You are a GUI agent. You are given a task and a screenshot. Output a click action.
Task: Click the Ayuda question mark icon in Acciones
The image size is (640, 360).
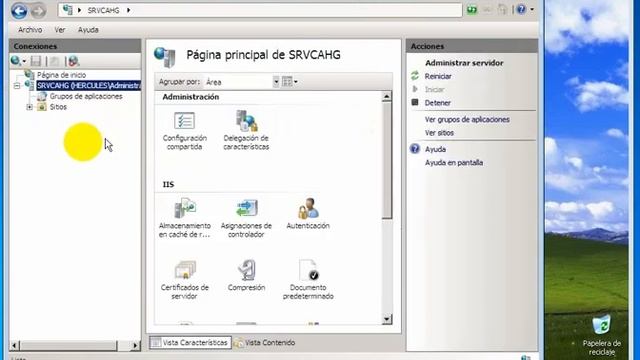(x=415, y=149)
